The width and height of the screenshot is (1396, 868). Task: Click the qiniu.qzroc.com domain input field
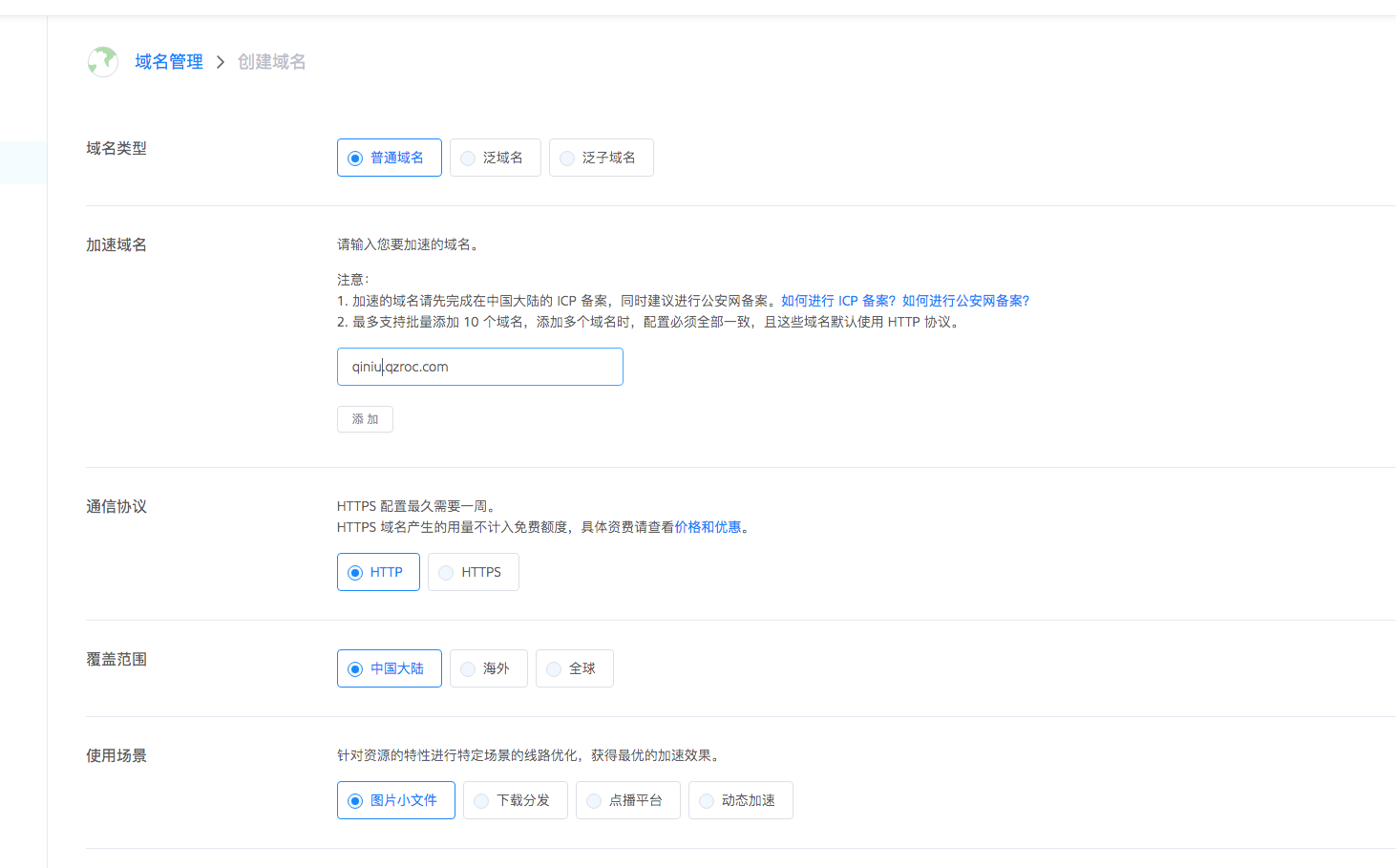[x=479, y=367]
